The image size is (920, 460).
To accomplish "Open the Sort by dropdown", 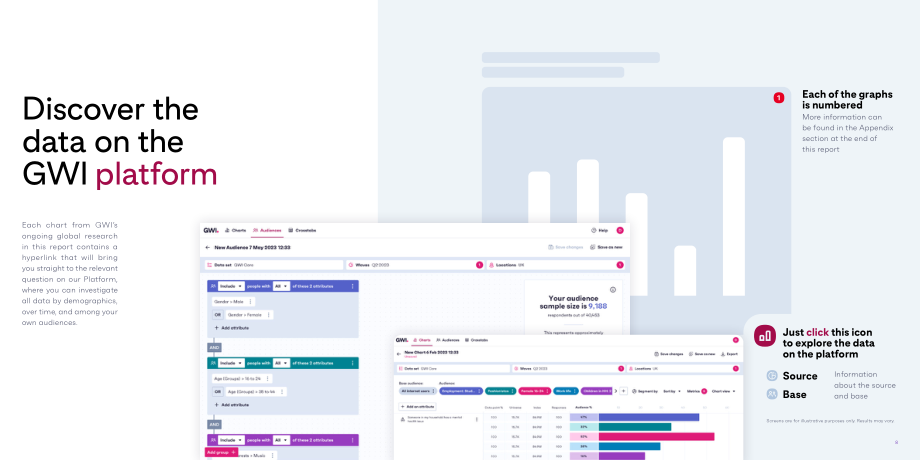I will (670, 391).
